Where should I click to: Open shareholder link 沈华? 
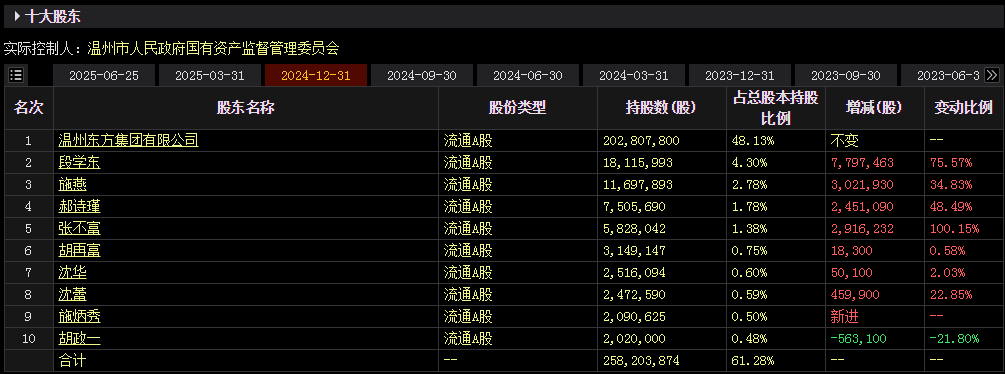click(x=72, y=273)
